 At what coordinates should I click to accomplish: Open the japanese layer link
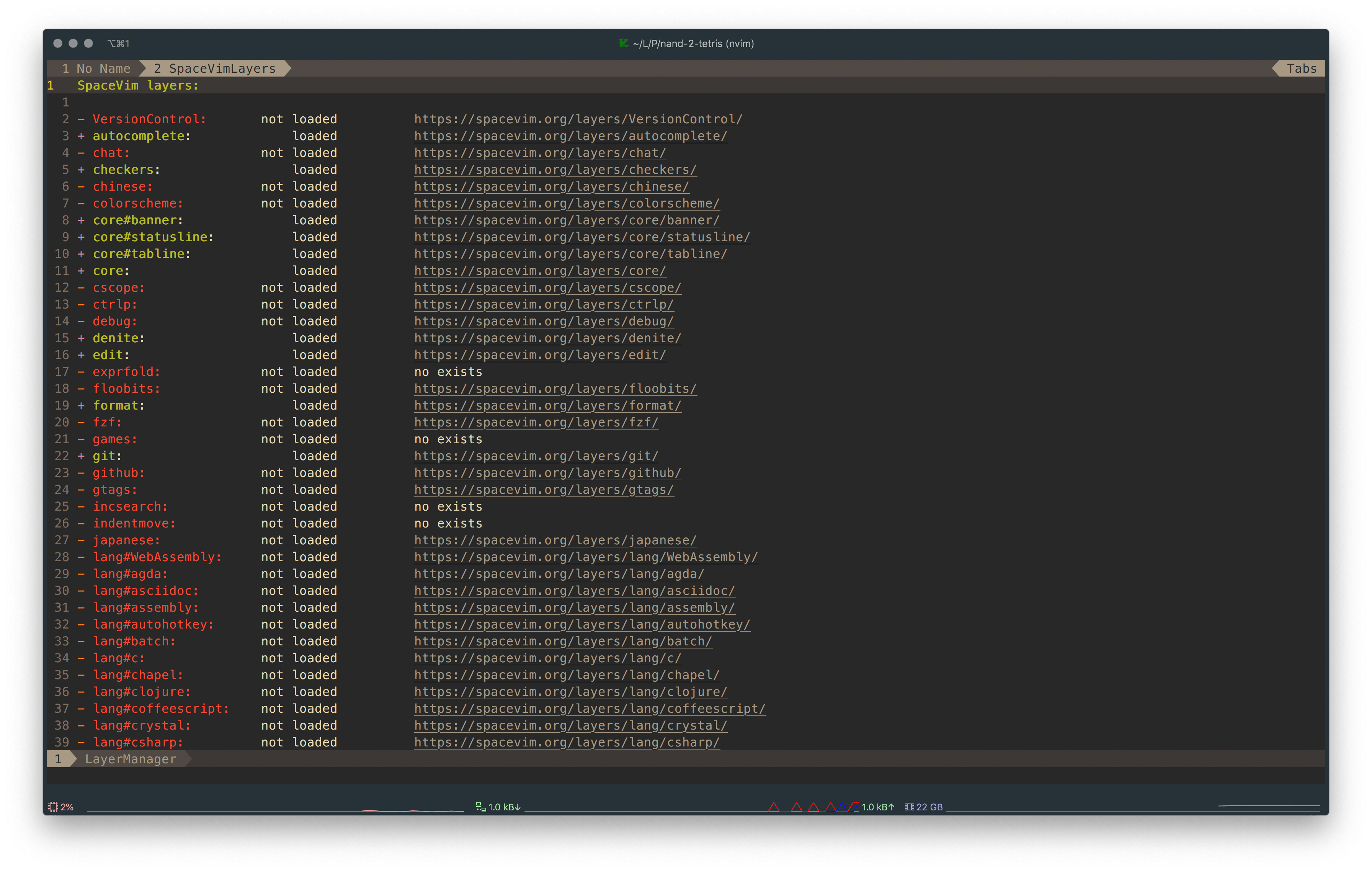pyautogui.click(x=555, y=540)
